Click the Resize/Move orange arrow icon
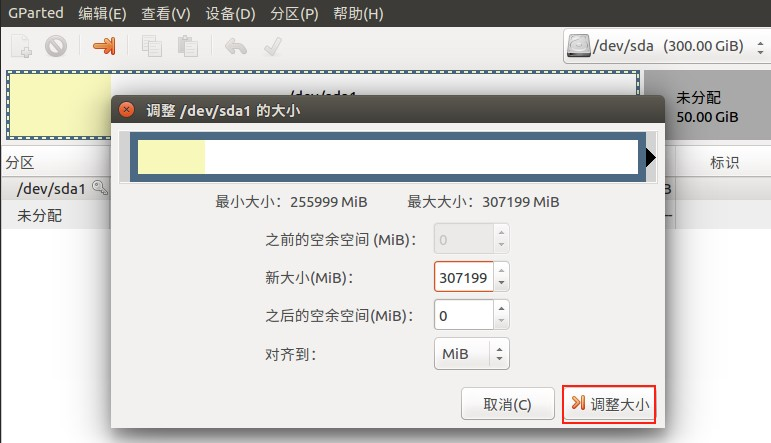771x443 pixels. point(104,46)
